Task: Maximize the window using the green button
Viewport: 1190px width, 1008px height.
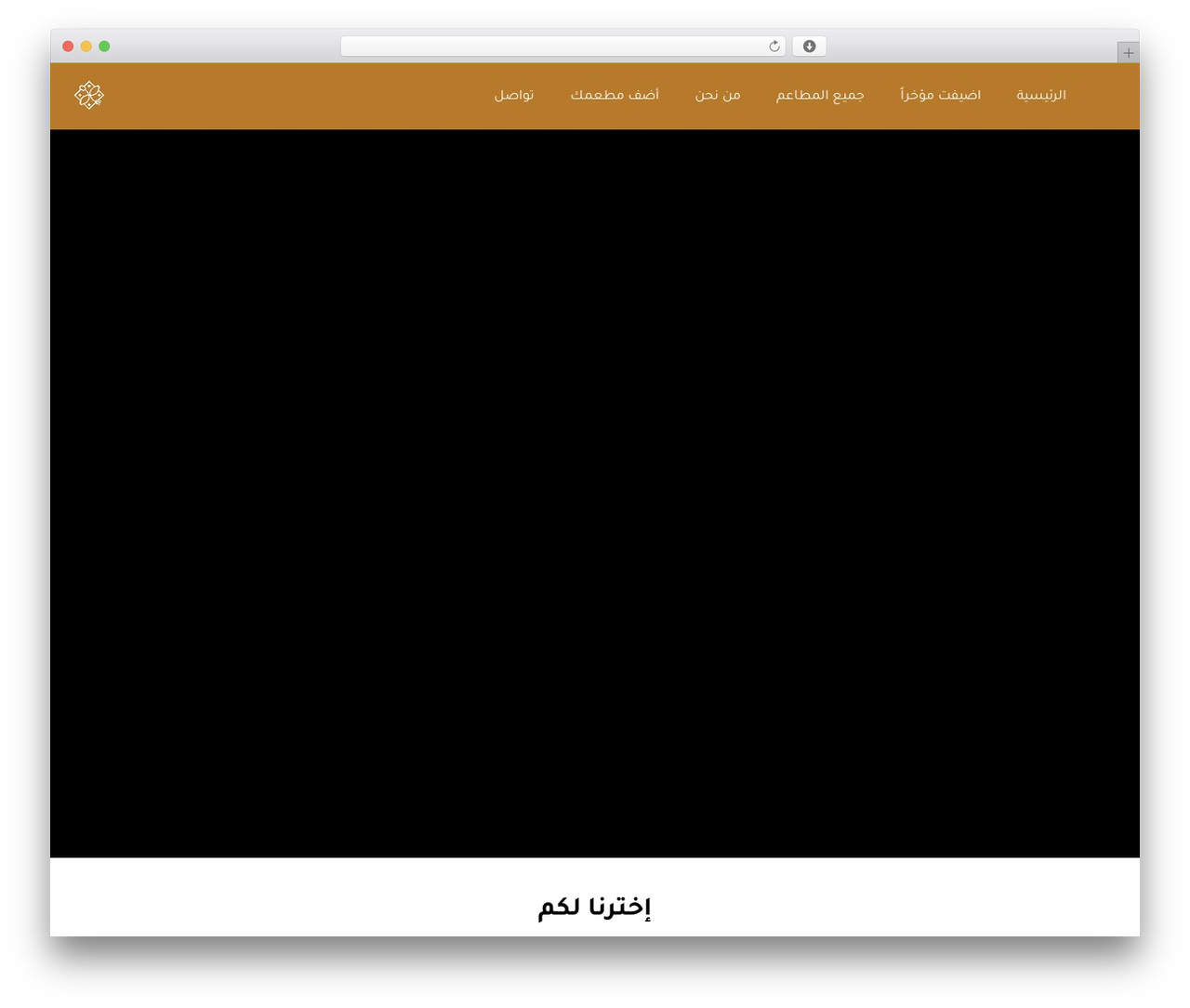Action: [x=104, y=46]
